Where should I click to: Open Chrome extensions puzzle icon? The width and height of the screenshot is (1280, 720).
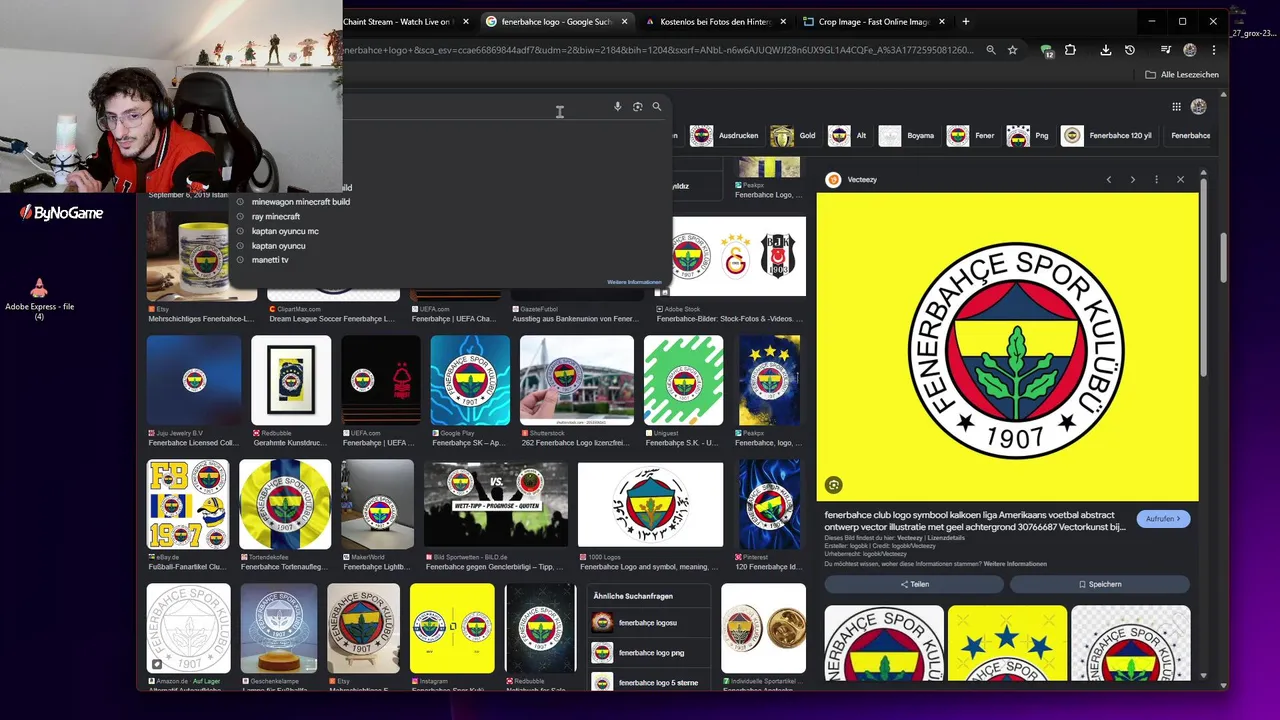point(1070,50)
